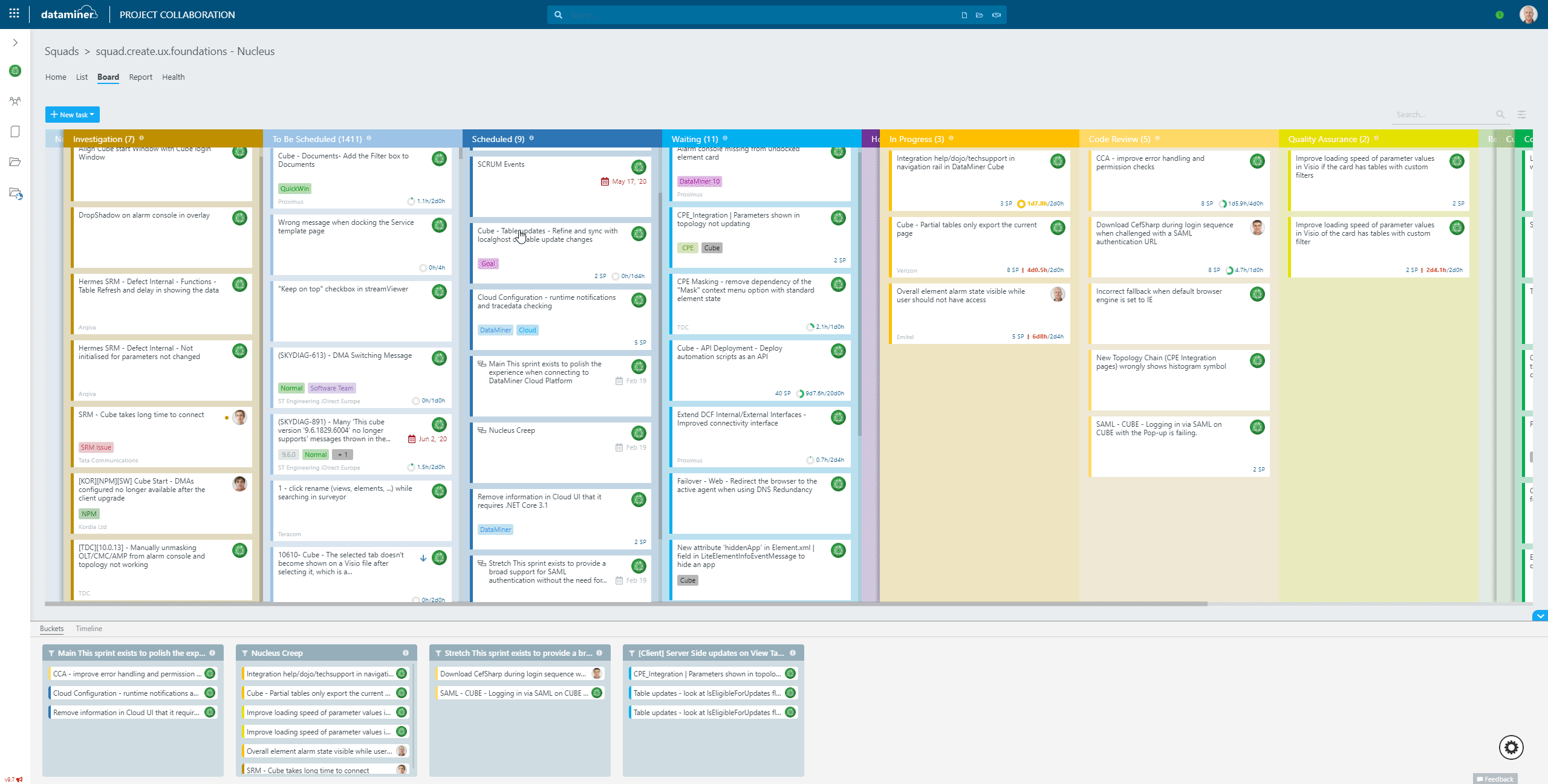The width and height of the screenshot is (1548, 784).
Task: Click the Squads breadcrumb link
Action: tap(62, 51)
